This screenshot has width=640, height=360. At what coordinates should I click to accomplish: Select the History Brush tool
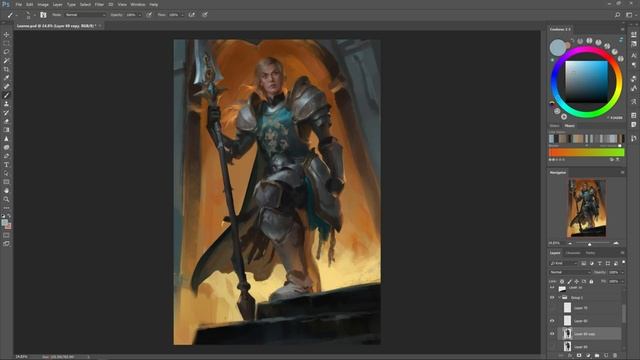coord(6,113)
